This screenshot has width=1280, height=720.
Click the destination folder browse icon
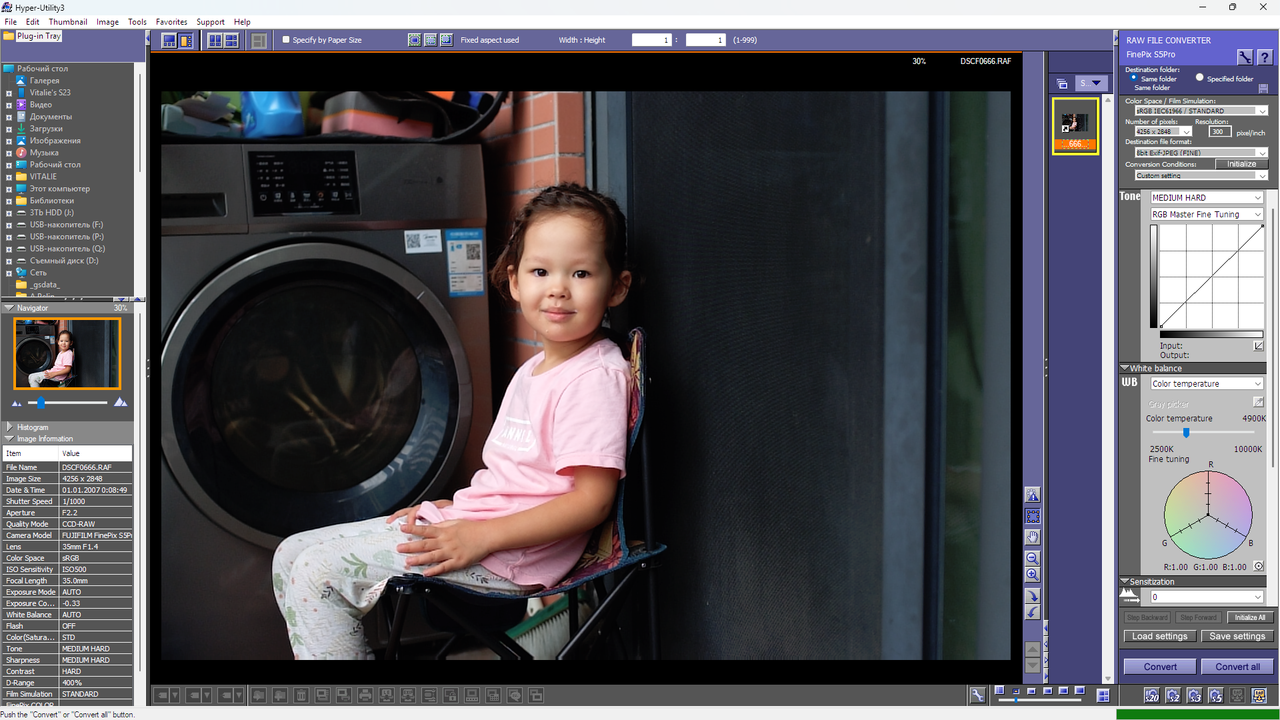click(1263, 88)
